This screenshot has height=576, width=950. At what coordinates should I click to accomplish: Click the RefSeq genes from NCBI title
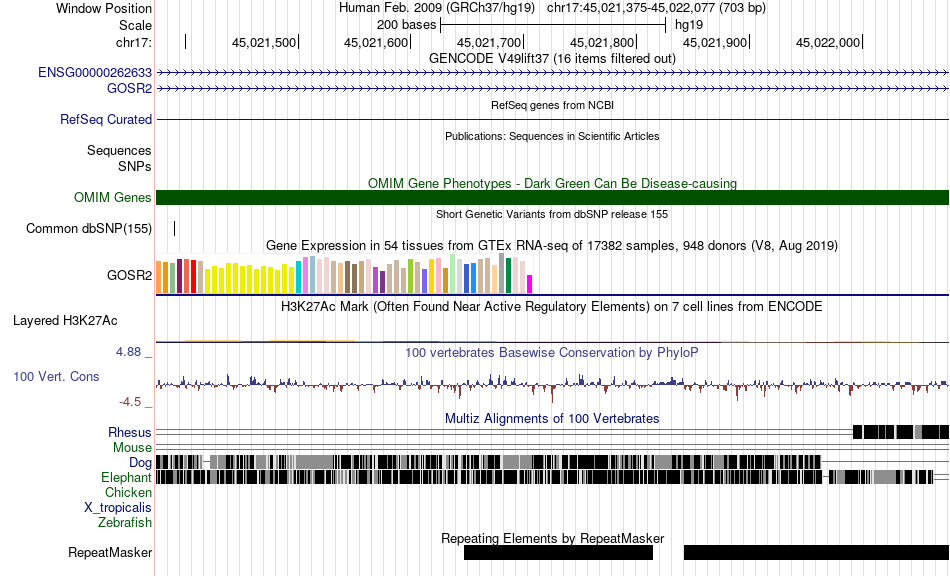tap(553, 105)
